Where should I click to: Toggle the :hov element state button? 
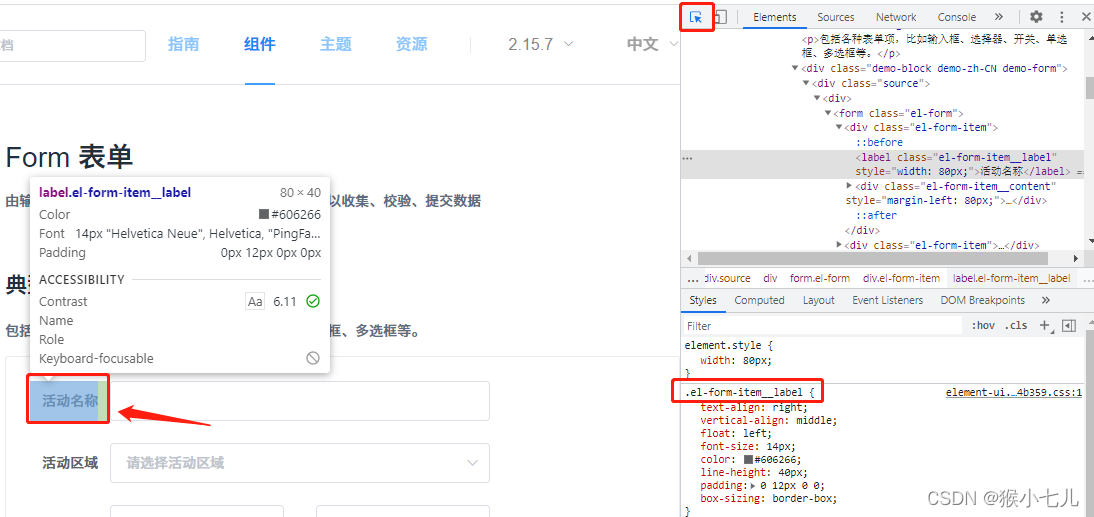point(983,326)
